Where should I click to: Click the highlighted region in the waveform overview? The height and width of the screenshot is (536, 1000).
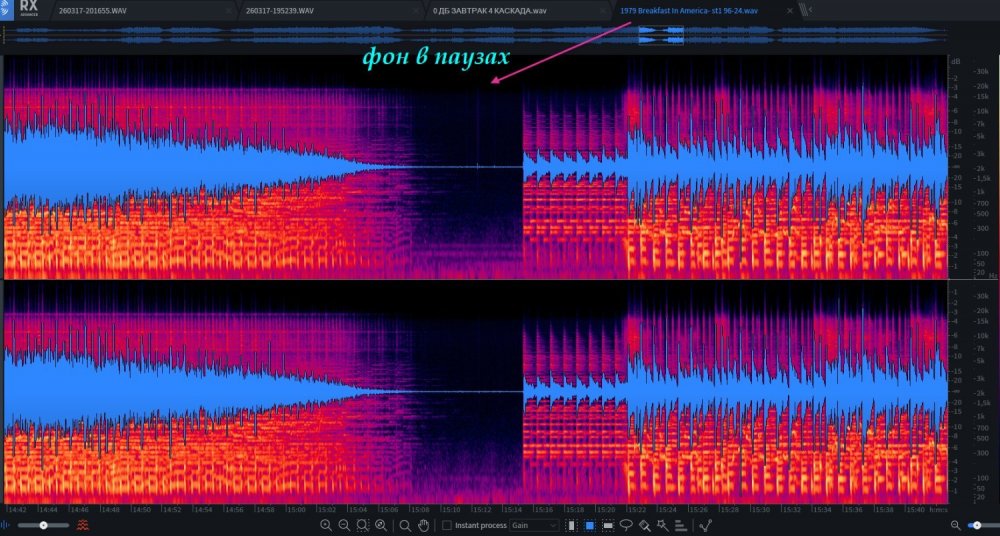[661, 35]
